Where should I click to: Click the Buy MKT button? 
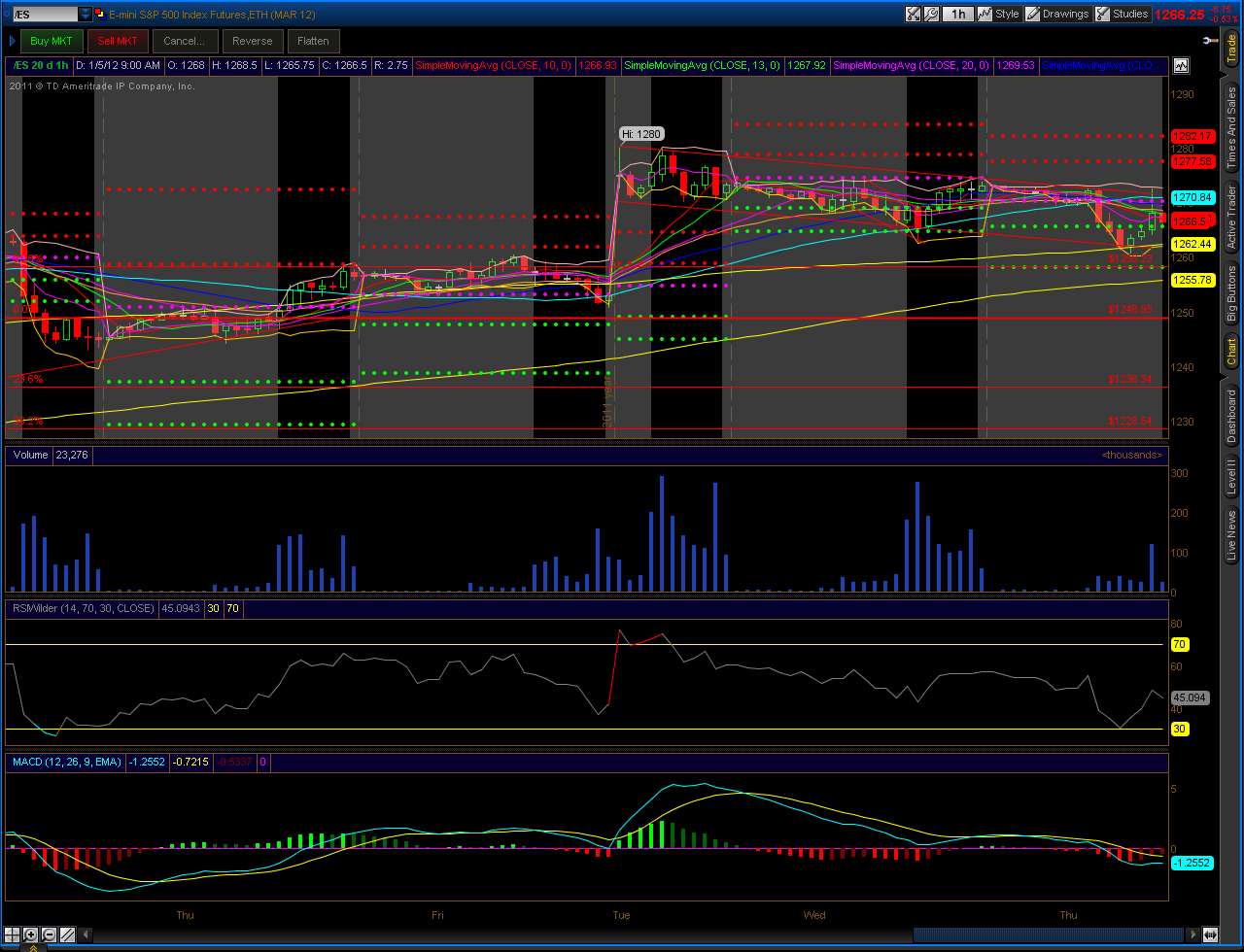point(52,41)
